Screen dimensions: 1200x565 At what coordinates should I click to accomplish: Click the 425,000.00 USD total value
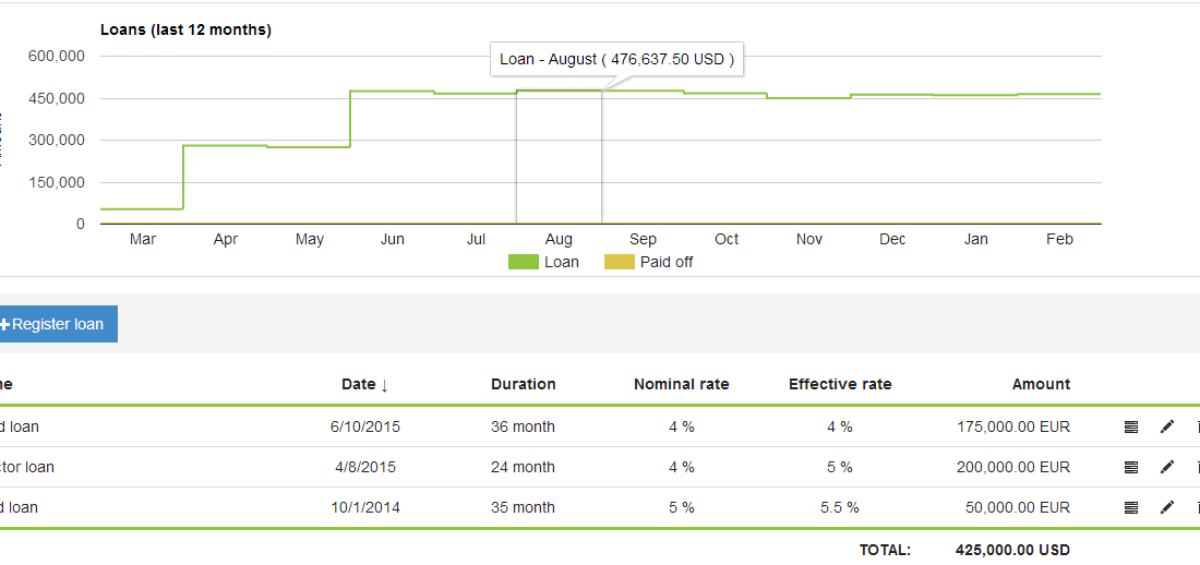click(1013, 550)
